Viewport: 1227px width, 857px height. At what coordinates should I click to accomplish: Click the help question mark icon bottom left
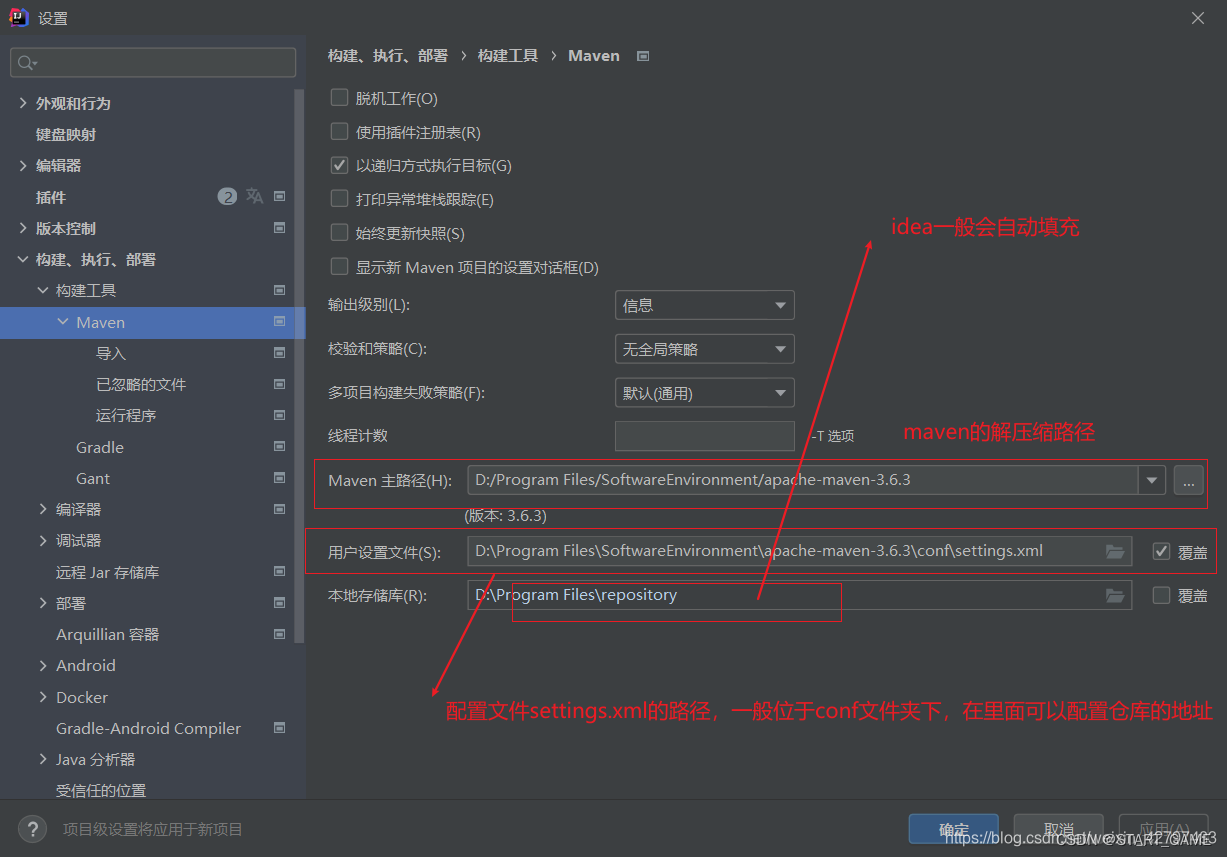click(x=33, y=828)
